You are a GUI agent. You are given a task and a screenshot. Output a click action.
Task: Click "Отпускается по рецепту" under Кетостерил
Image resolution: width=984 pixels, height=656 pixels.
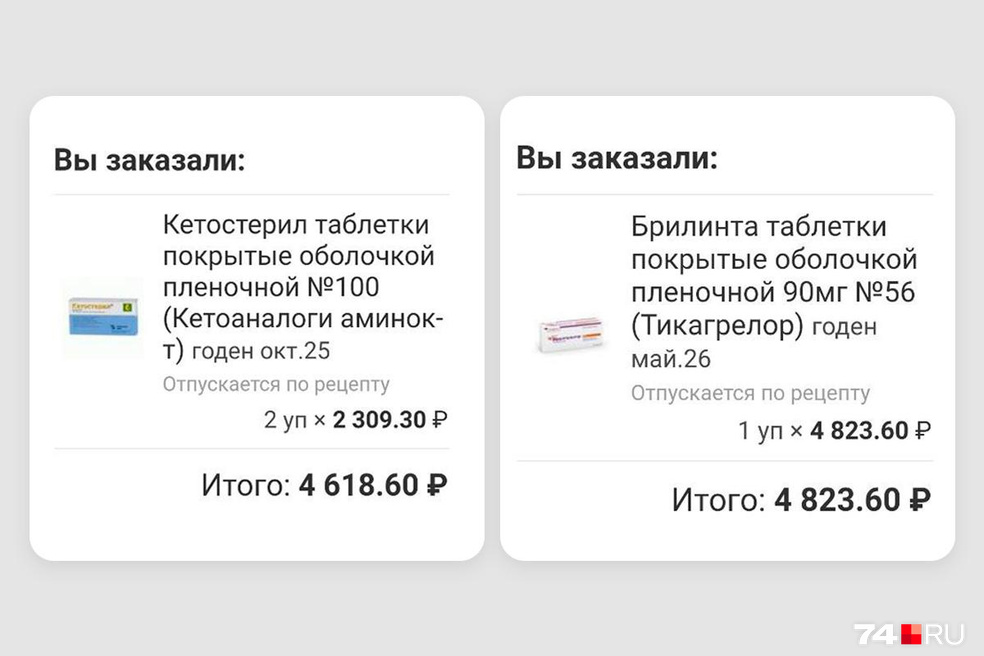click(276, 384)
